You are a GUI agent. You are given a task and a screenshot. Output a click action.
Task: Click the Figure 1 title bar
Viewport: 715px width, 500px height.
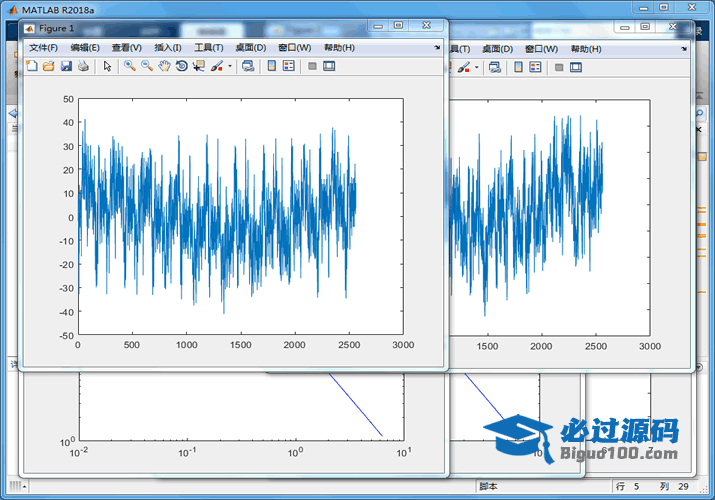pos(200,28)
